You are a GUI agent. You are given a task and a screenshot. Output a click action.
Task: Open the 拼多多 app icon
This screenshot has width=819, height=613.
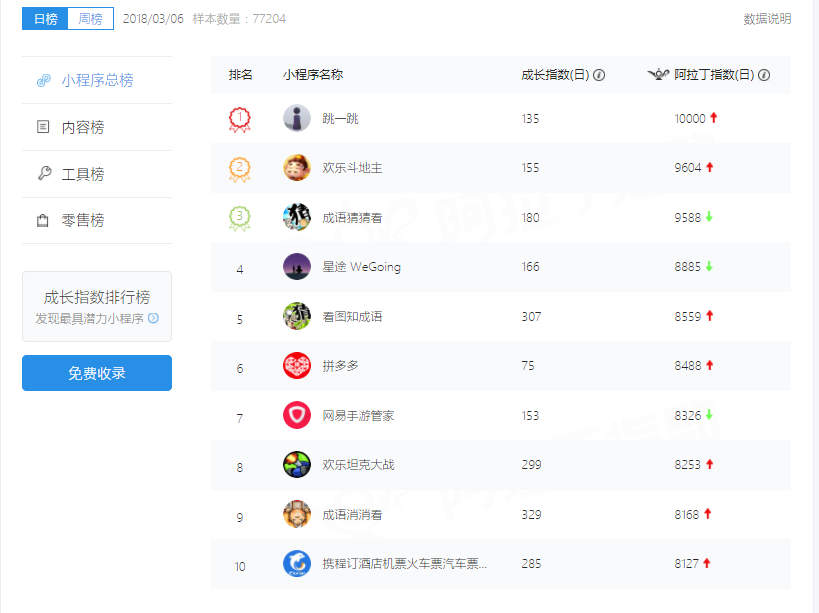[x=297, y=366]
